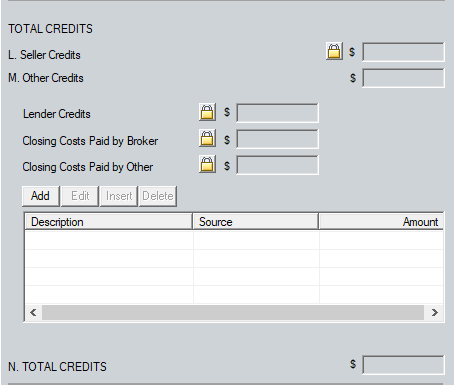Click the Closing Costs Paid by Other label
The height and width of the screenshot is (385, 454).
pyautogui.click(x=88, y=167)
